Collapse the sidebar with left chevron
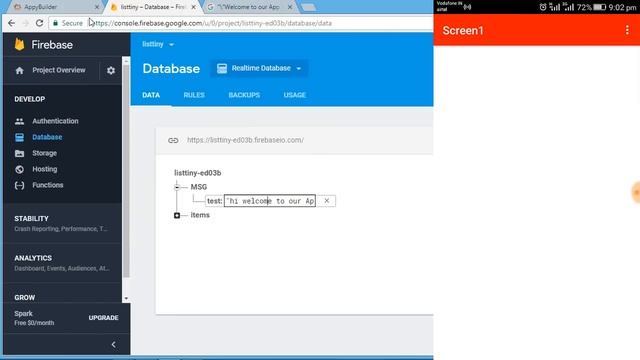 pyautogui.click(x=113, y=345)
